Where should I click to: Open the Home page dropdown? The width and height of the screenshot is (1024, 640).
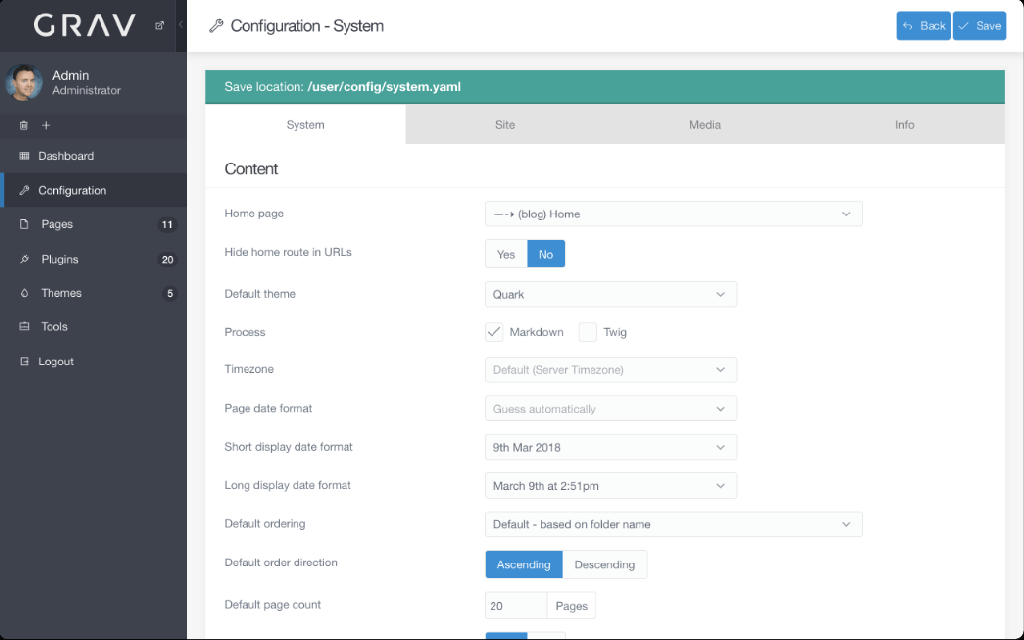[673, 214]
